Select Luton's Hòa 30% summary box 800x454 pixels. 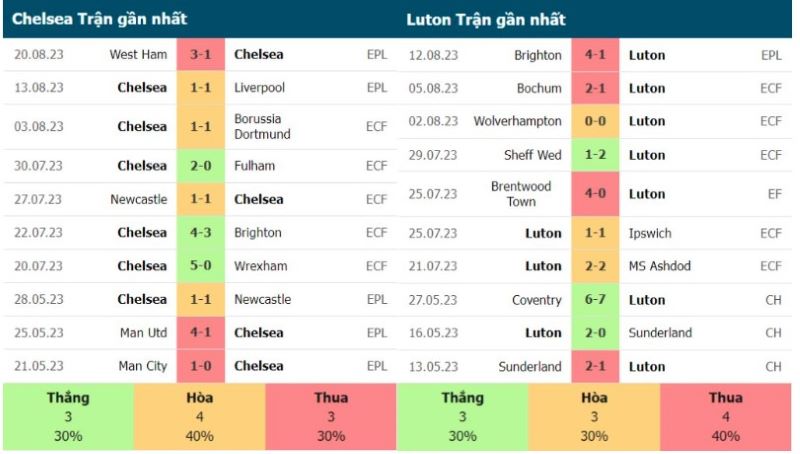tap(594, 416)
